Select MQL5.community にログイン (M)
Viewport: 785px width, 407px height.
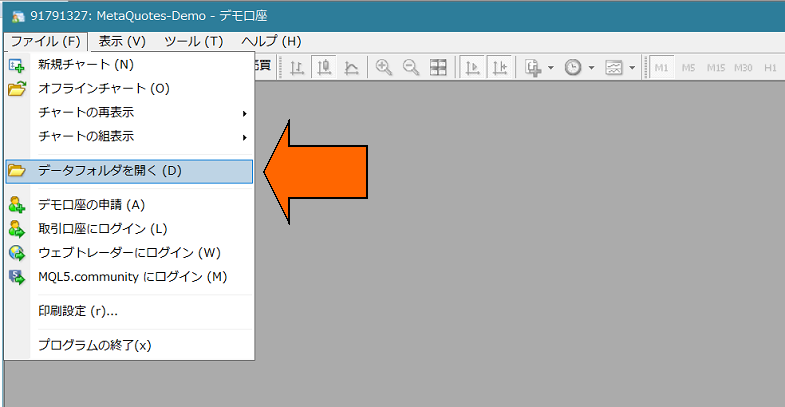tap(129, 277)
